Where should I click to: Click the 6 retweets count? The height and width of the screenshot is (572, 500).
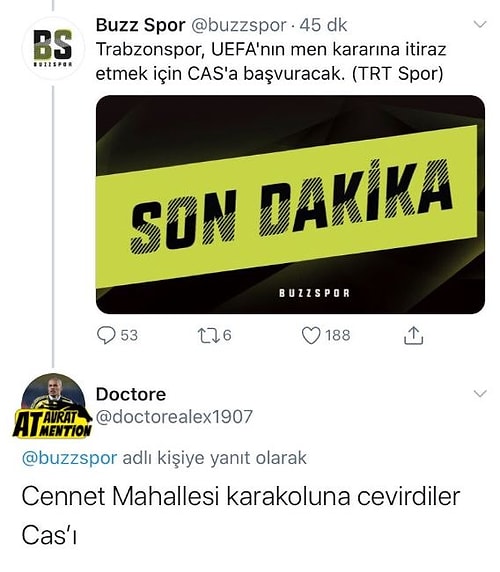pos(227,336)
